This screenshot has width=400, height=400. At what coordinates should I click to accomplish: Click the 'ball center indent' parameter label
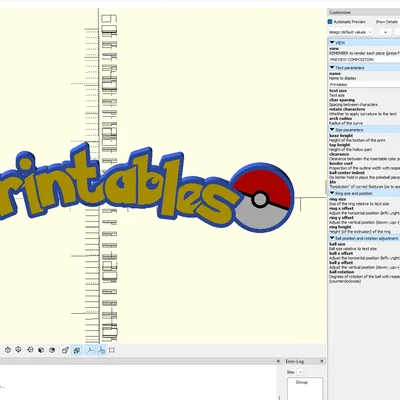pos(347,173)
